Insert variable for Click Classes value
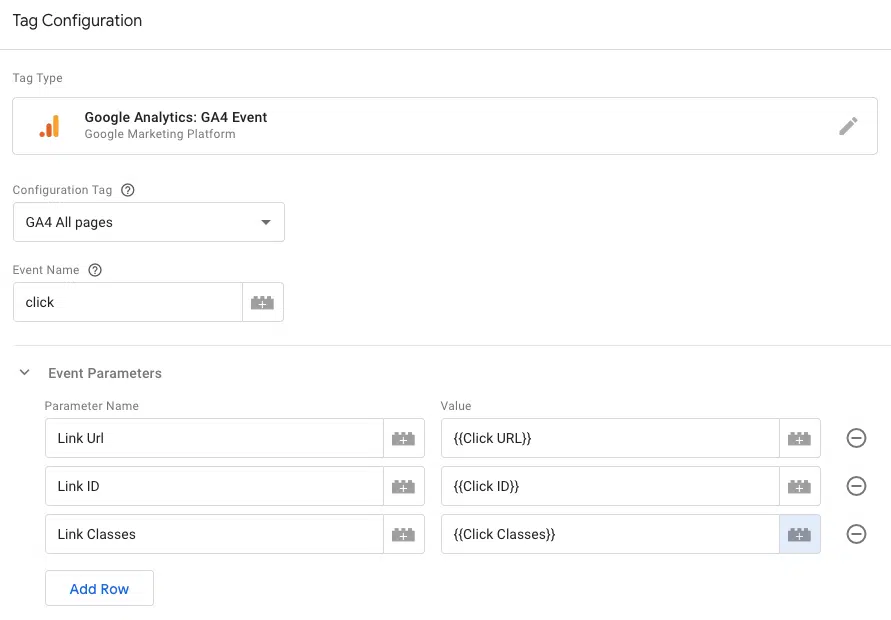This screenshot has height=620, width=891. click(799, 534)
